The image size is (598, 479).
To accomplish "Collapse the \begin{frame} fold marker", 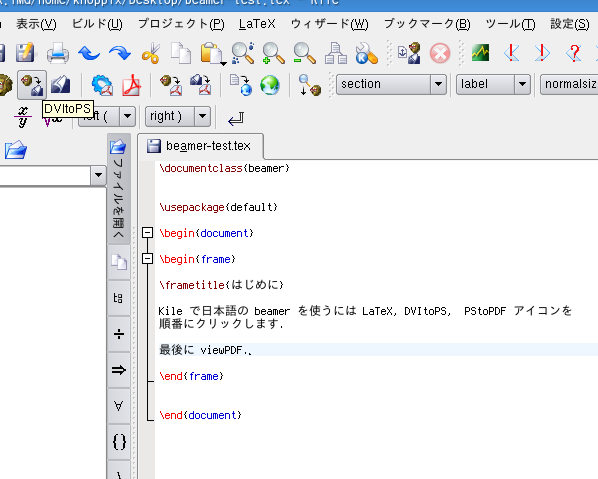I will 147,259.
